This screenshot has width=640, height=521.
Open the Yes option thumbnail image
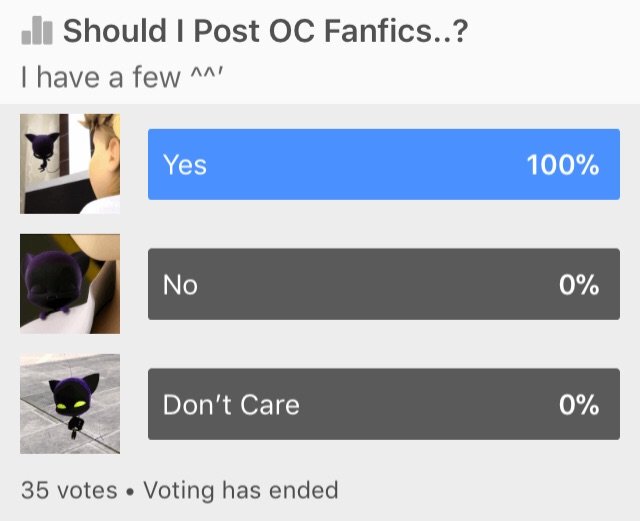[70, 164]
